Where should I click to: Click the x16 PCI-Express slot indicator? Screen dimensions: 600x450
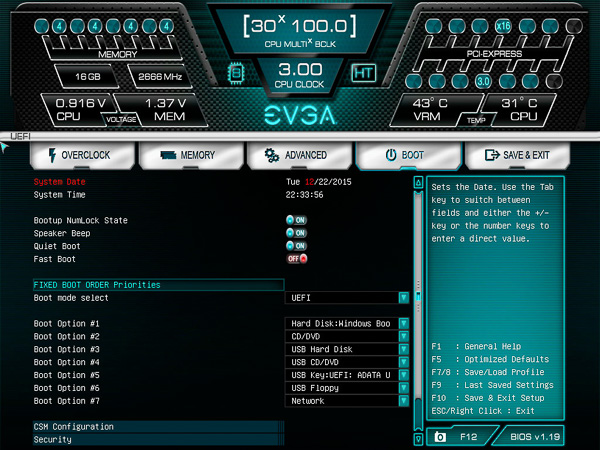point(503,26)
